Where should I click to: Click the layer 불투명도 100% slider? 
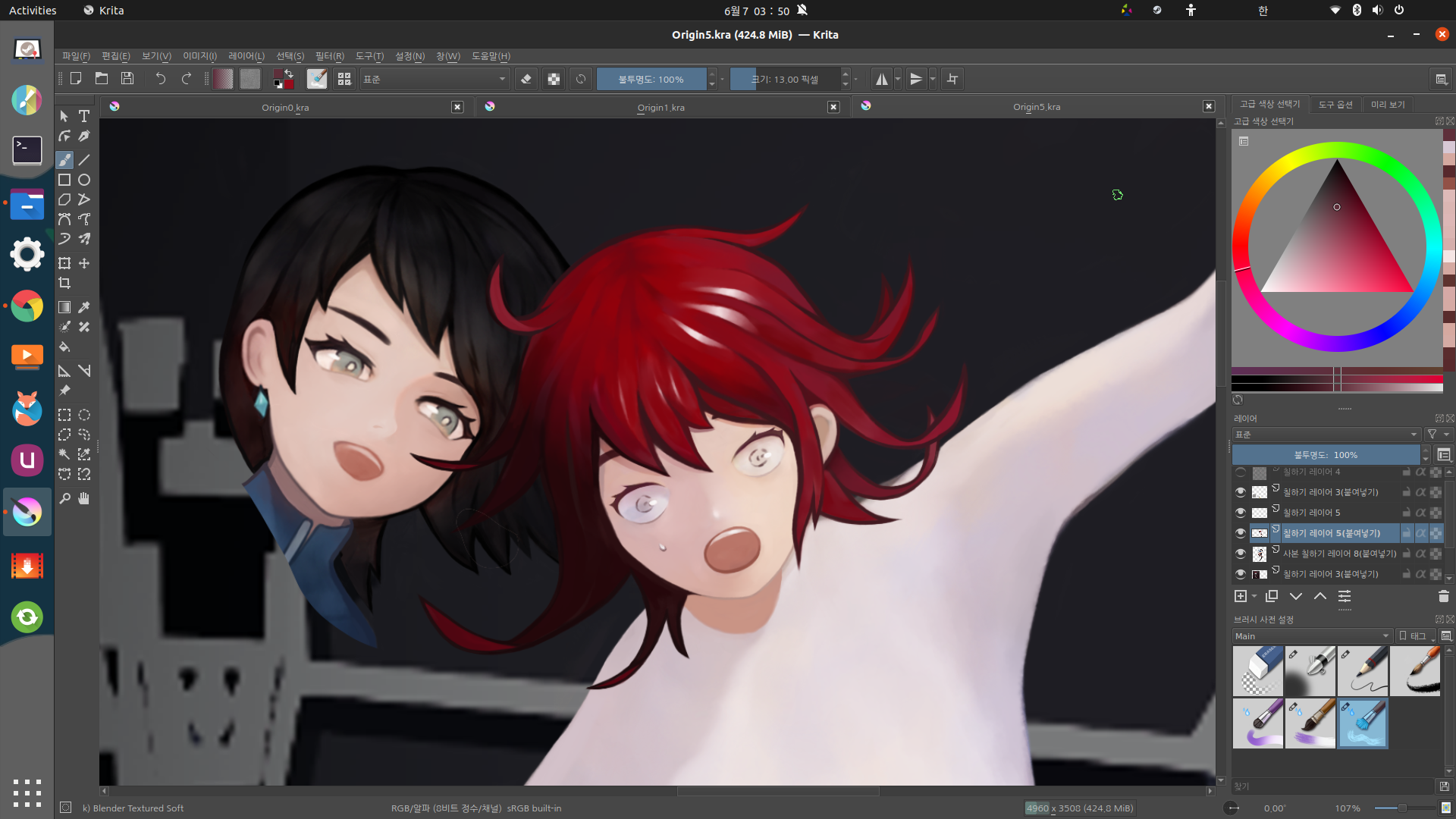click(1326, 455)
